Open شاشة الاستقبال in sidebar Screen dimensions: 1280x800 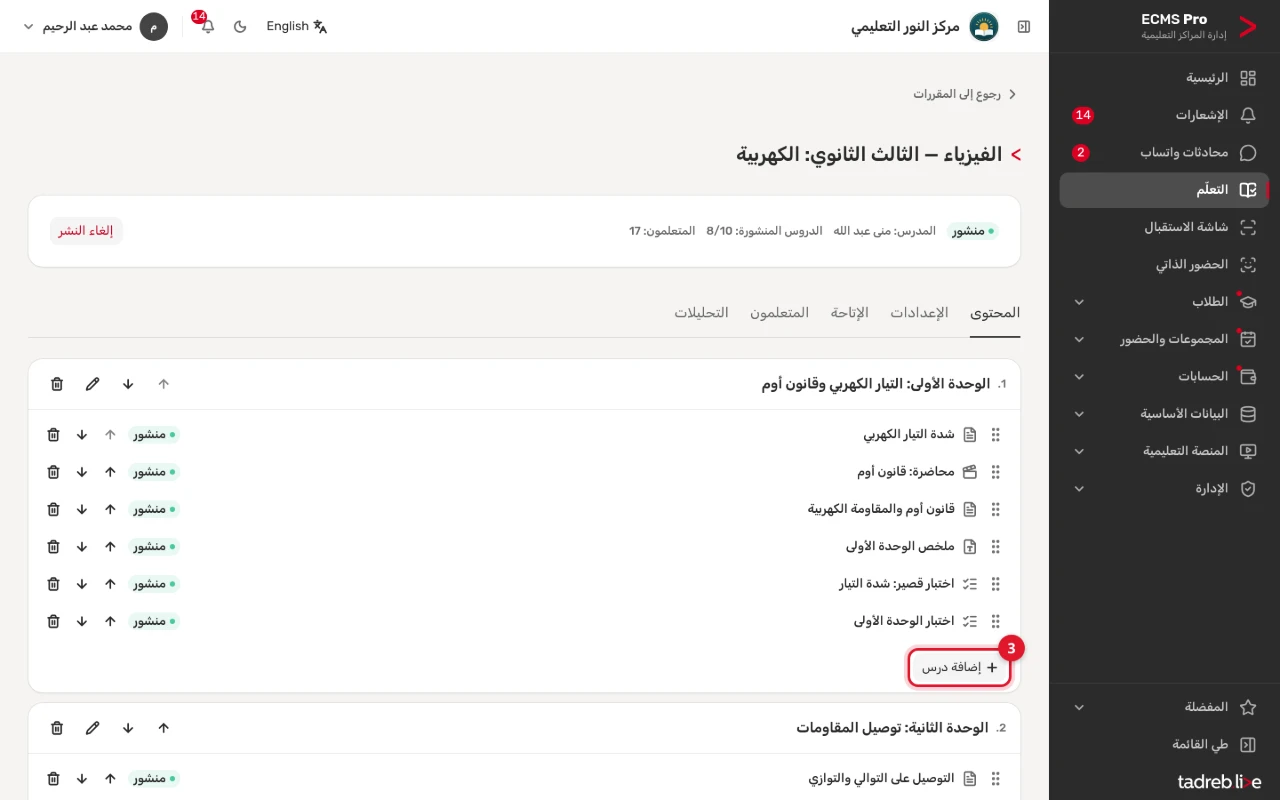tap(1164, 227)
